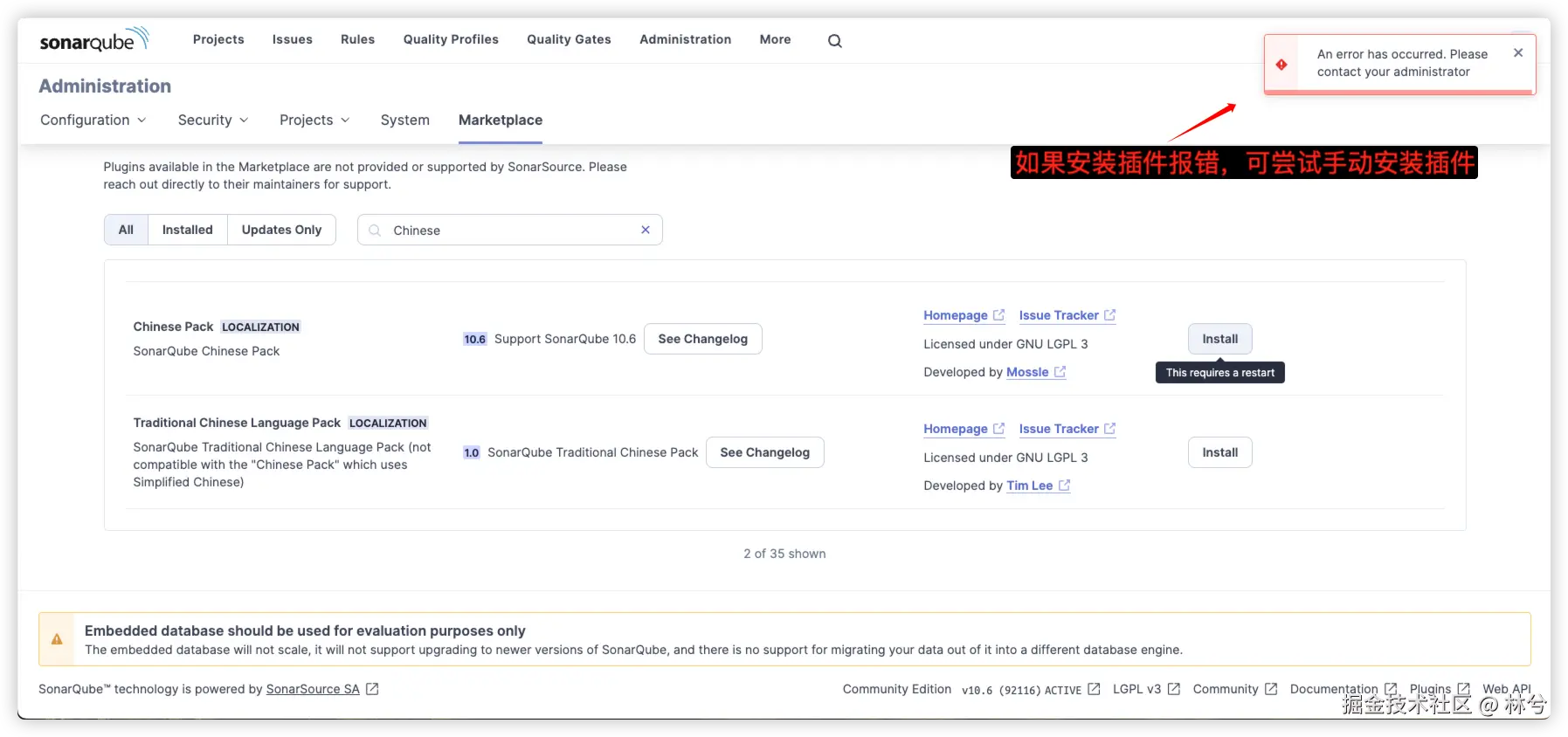Click the external link icon next to Tim Lee
Screen dimensions: 1568x737
pyautogui.click(x=1064, y=486)
